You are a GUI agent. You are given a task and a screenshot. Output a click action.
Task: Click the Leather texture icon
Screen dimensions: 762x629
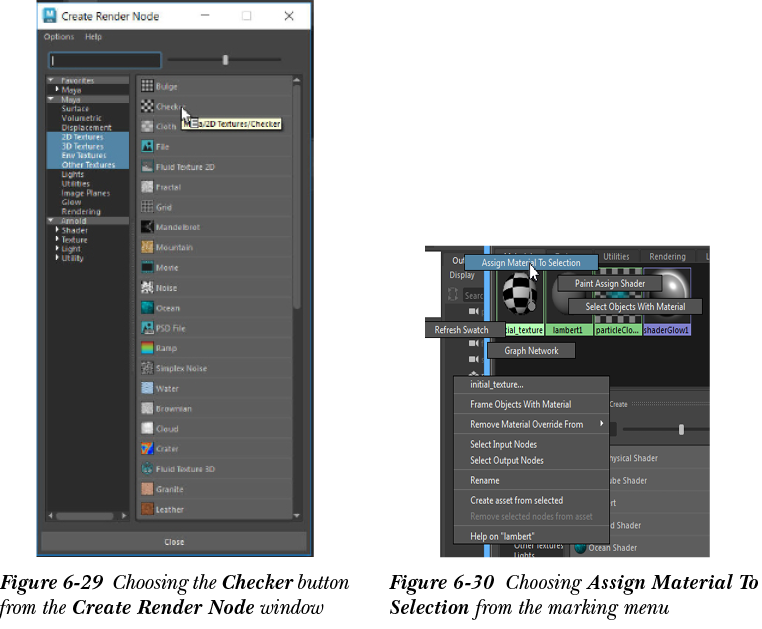click(x=147, y=509)
